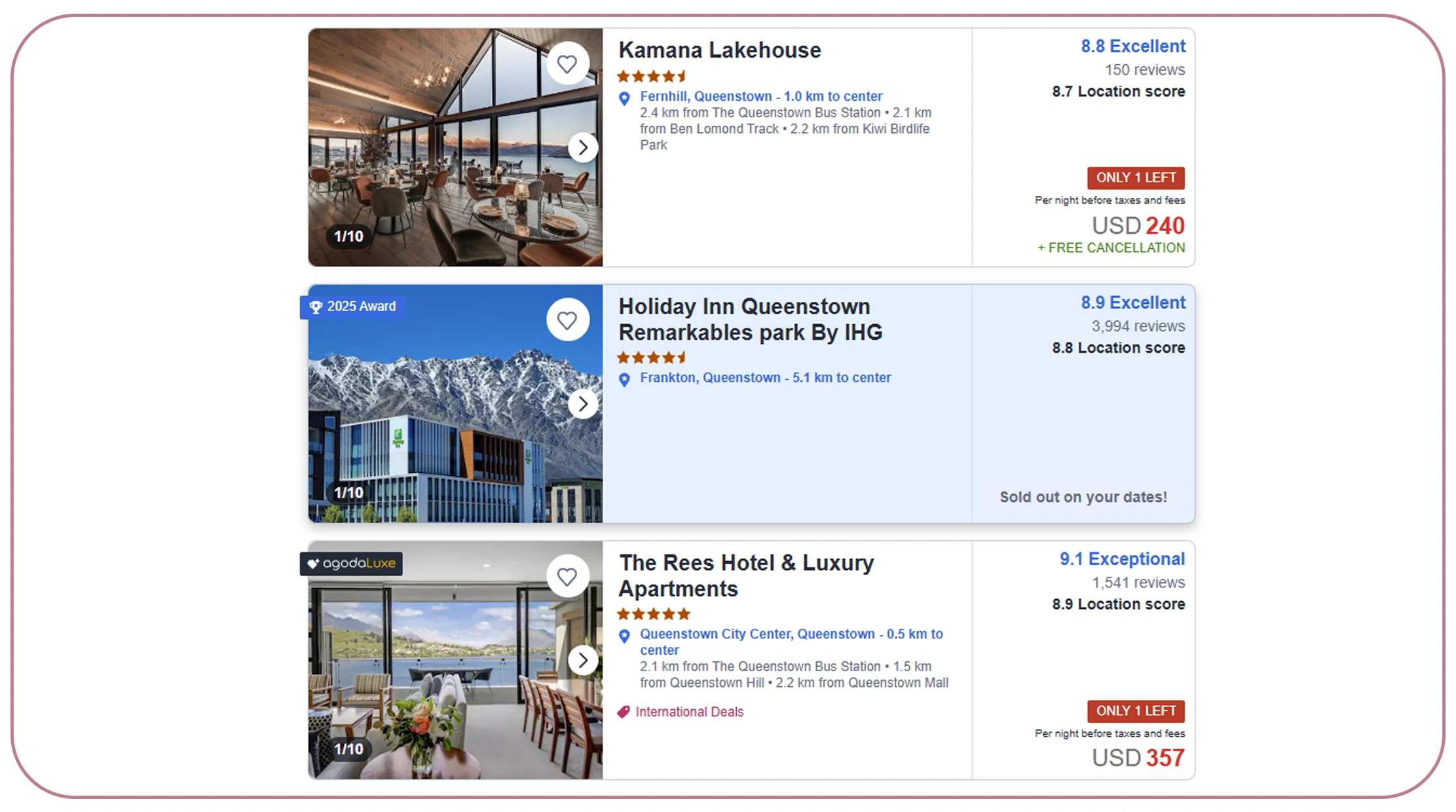Viewport: 1456px width, 812px height.
Task: Click the International Deals tag icon
Action: point(624,712)
